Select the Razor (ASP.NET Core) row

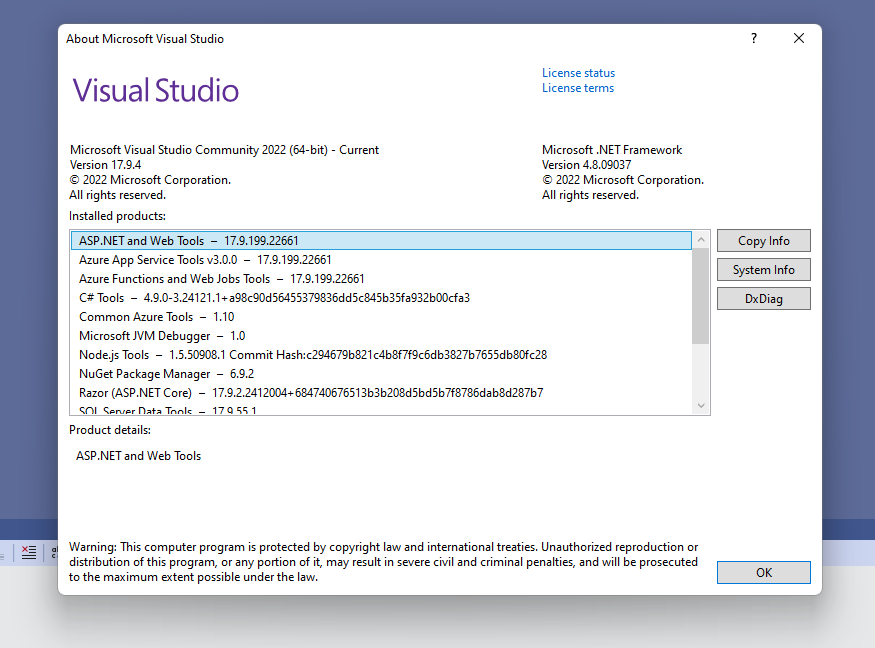pyautogui.click(x=381, y=392)
